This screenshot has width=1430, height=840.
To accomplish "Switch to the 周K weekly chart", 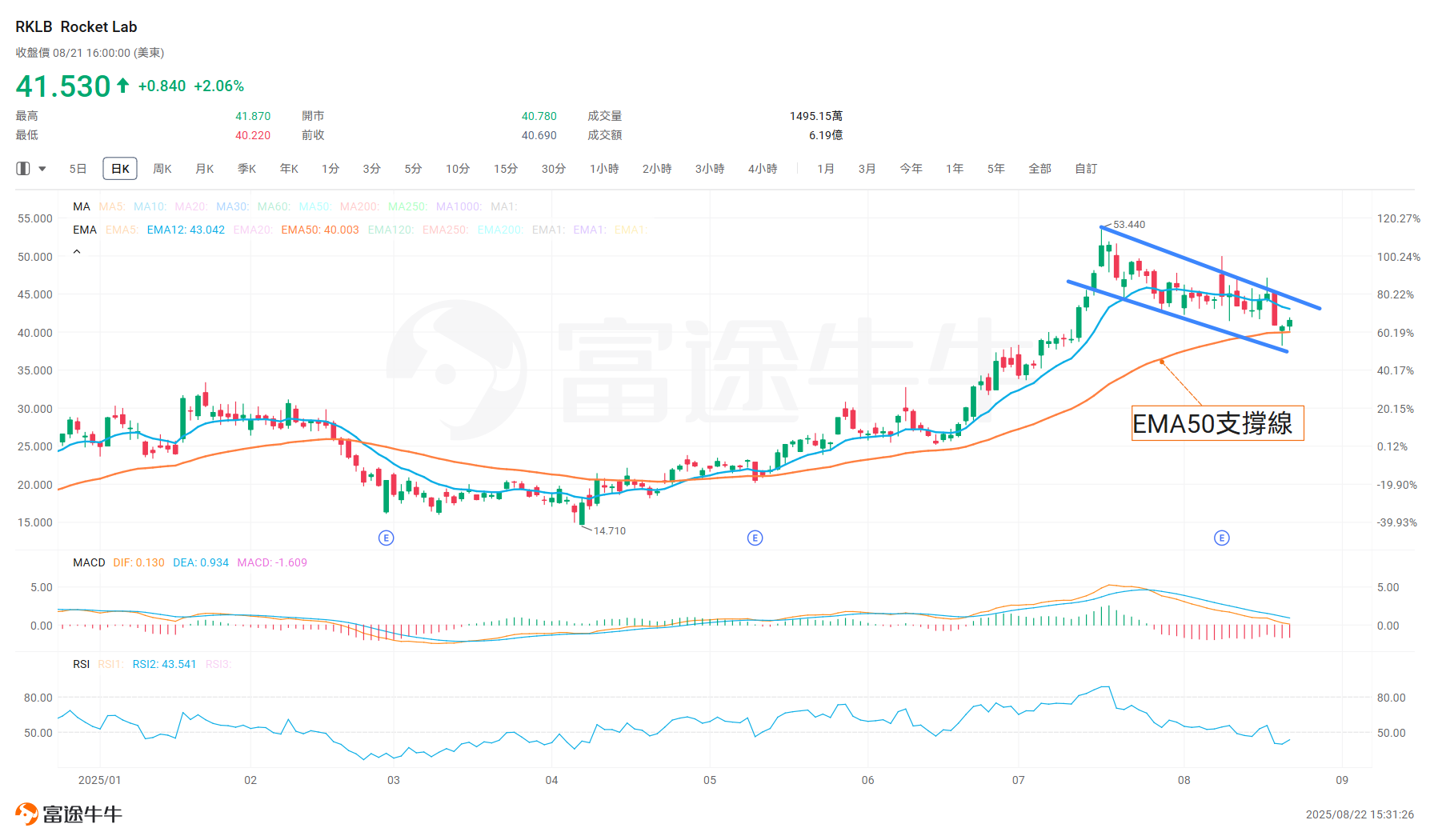I will pyautogui.click(x=162, y=169).
